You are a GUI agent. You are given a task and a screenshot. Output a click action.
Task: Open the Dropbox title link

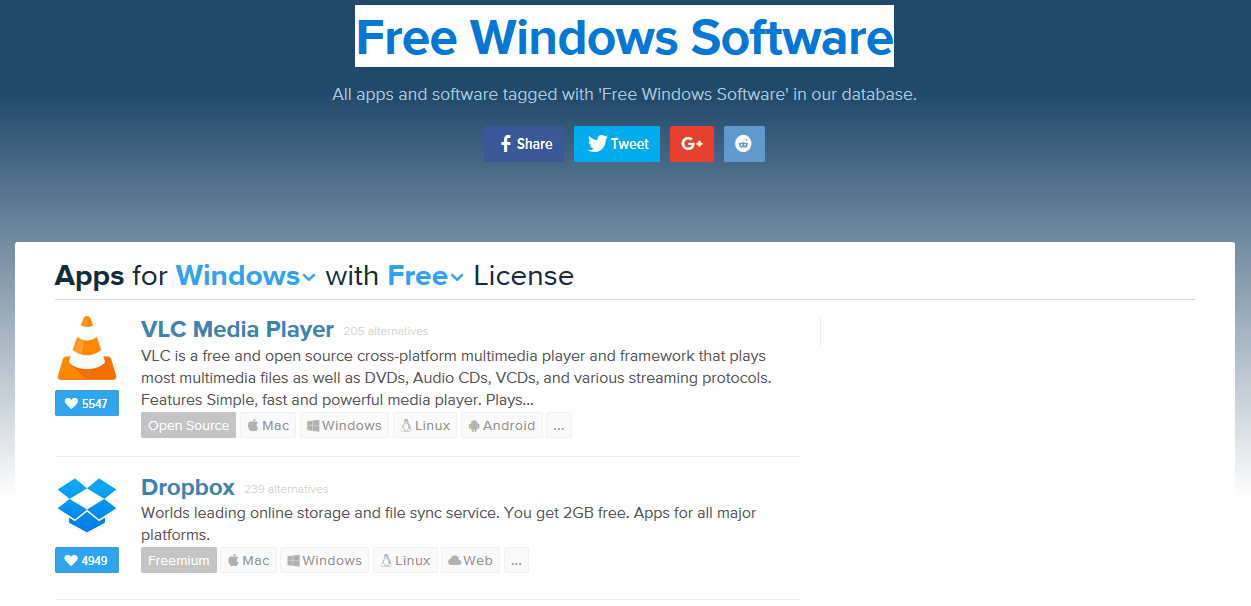click(x=188, y=487)
